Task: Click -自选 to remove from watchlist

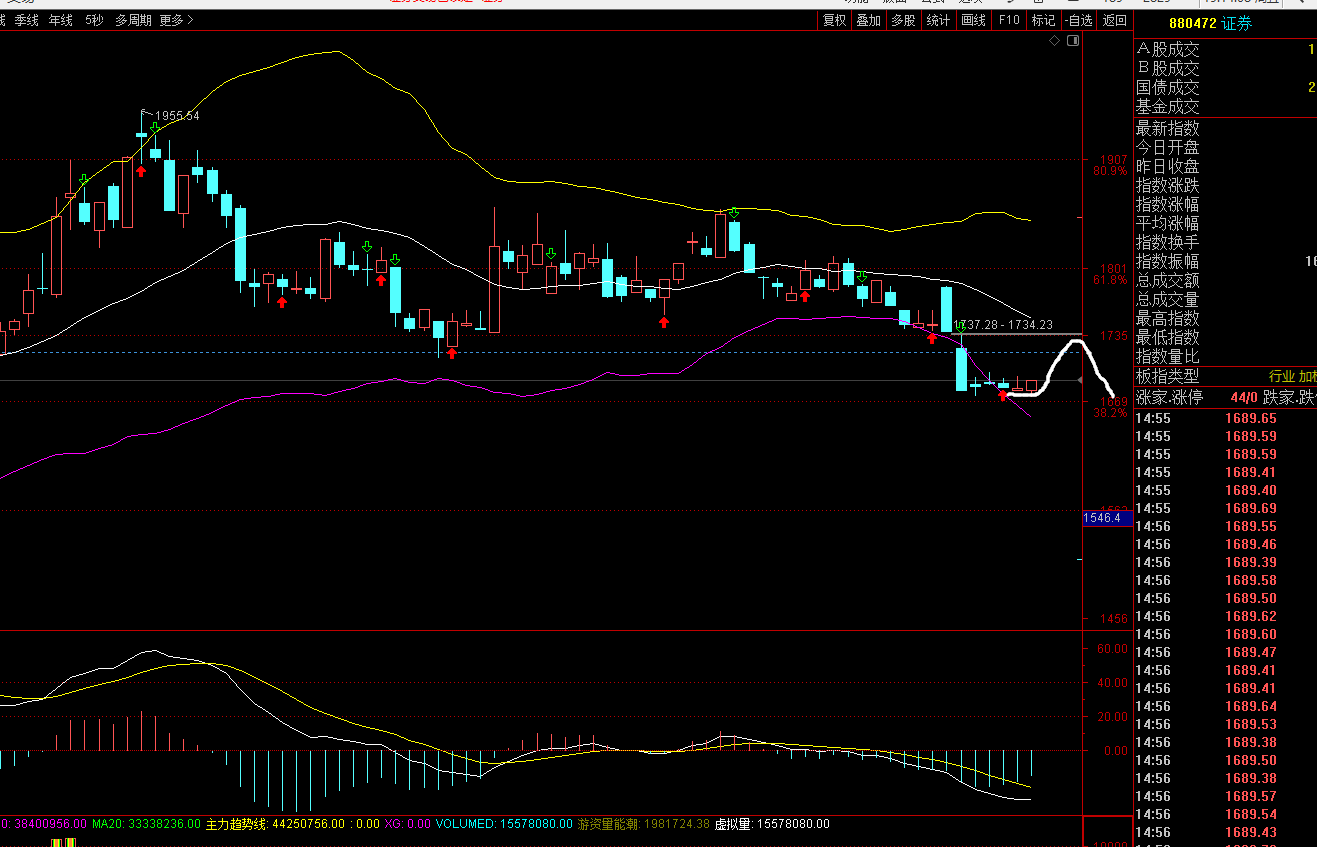Action: (x=1078, y=20)
